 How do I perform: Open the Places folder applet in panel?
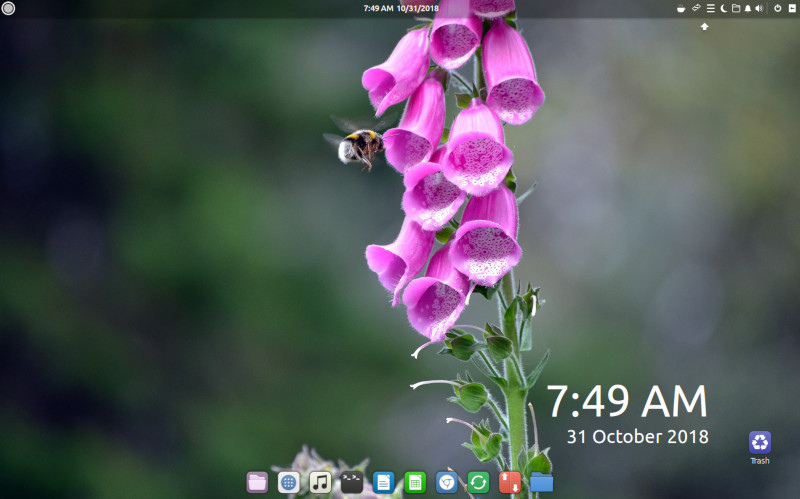click(736, 8)
